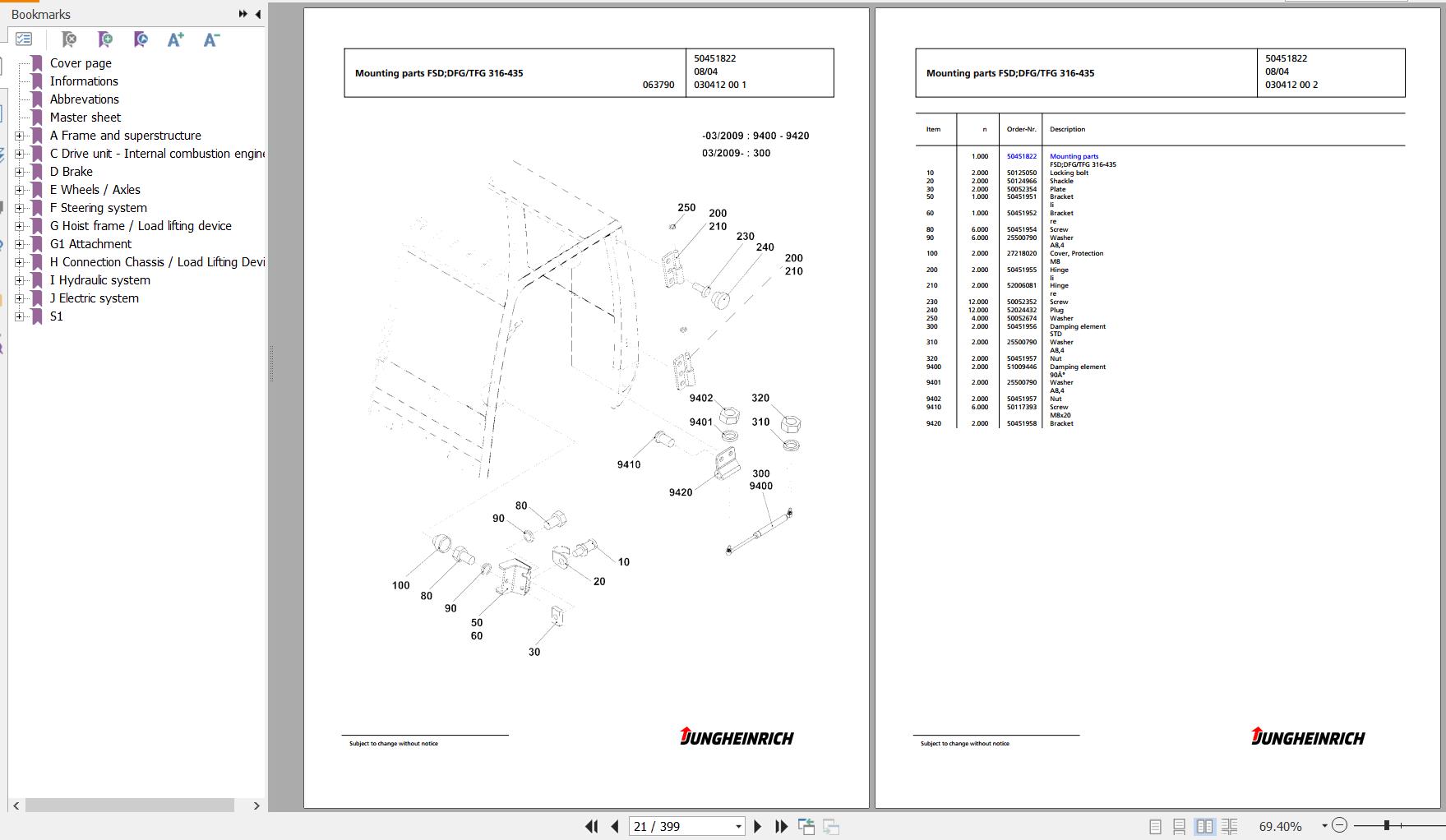1446x840 pixels.
Task: Open the zoom level dropdown arrow
Action: [x=1324, y=826]
